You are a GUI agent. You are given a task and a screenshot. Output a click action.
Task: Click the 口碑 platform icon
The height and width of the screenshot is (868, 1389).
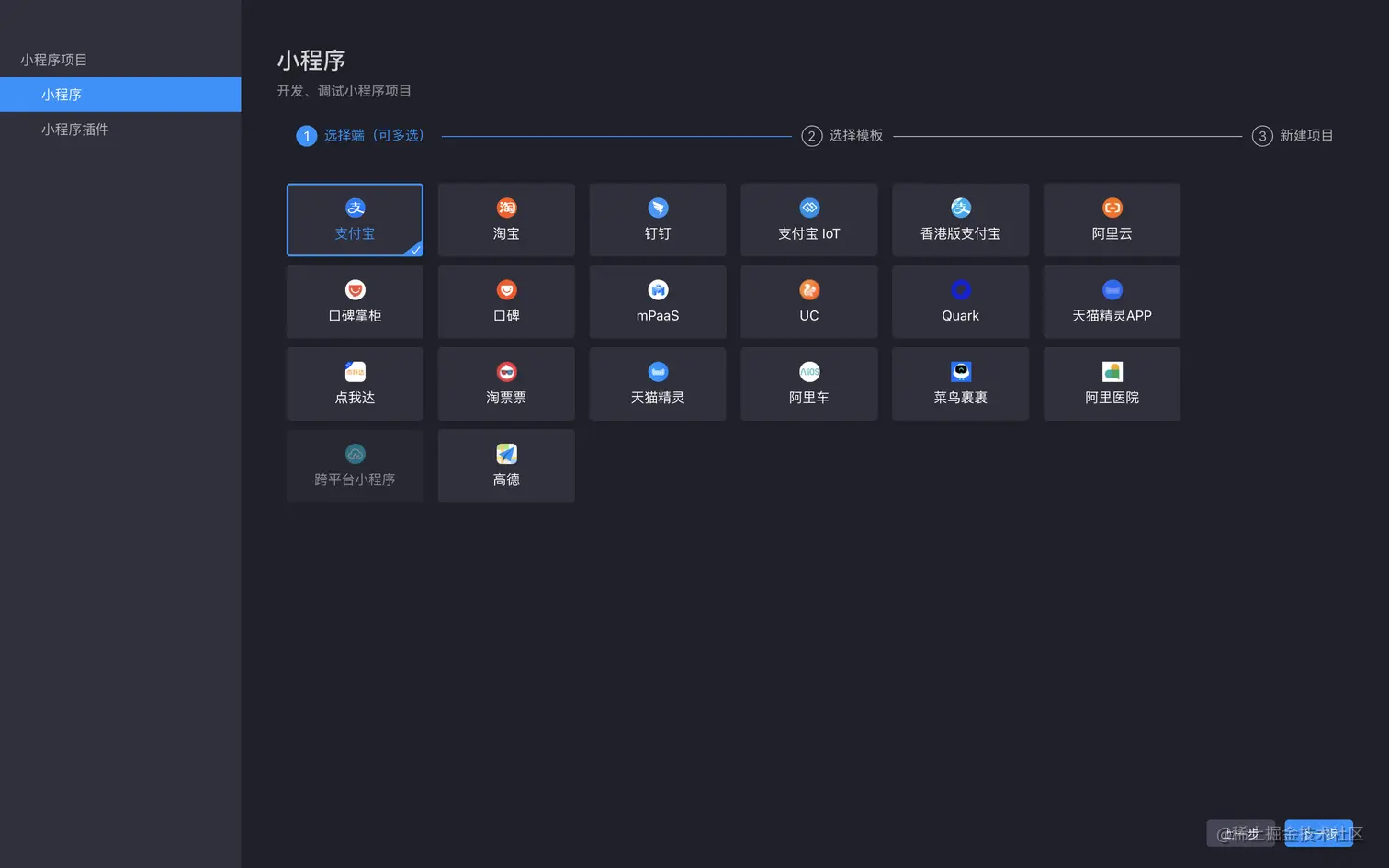coord(506,290)
